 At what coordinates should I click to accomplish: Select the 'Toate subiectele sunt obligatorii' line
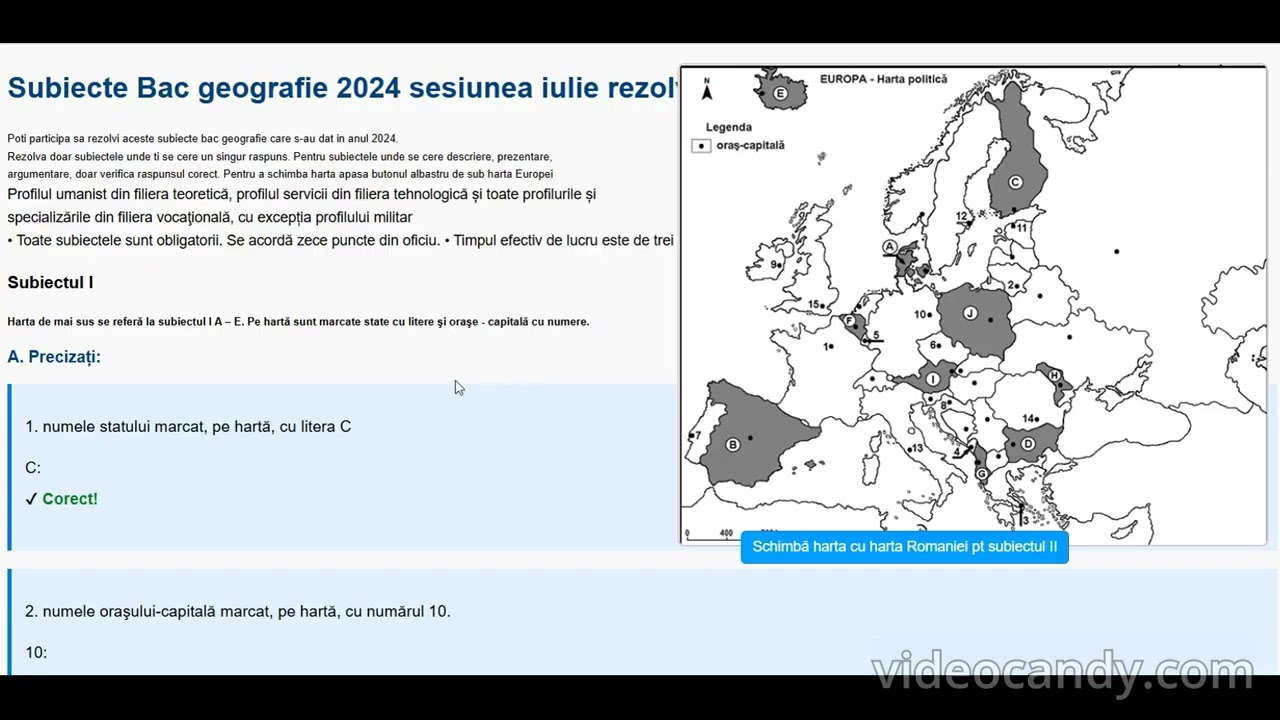[341, 240]
